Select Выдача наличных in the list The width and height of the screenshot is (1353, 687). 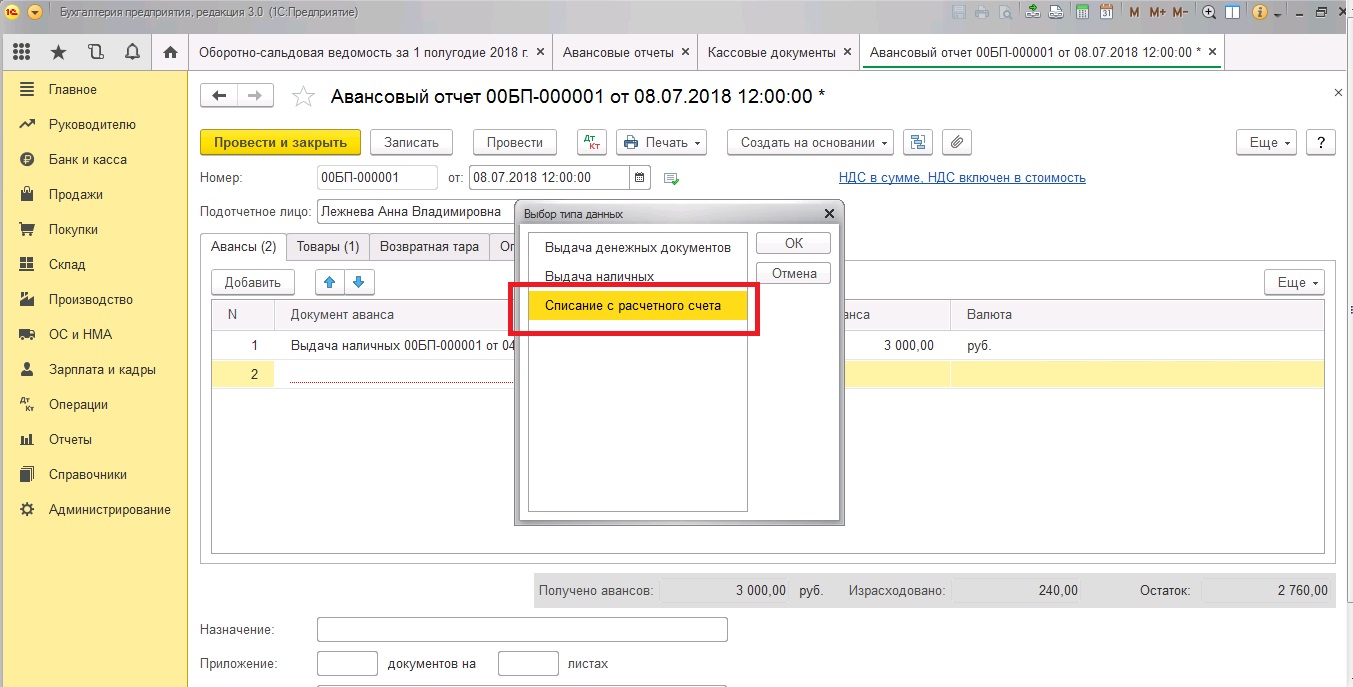[599, 276]
